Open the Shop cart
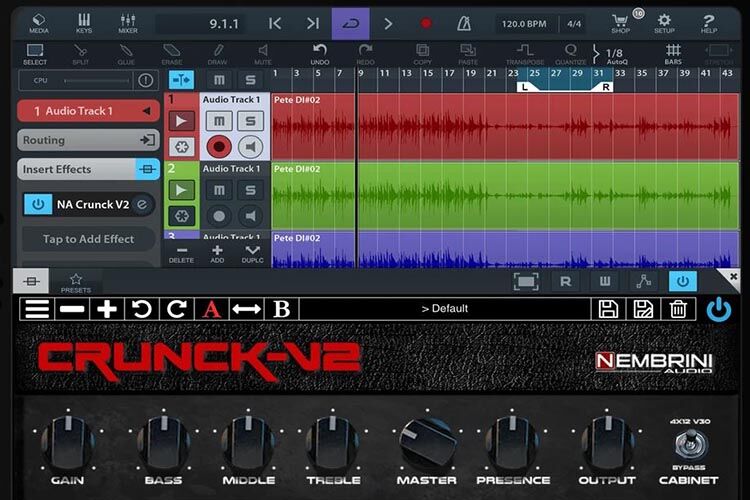 [x=621, y=23]
